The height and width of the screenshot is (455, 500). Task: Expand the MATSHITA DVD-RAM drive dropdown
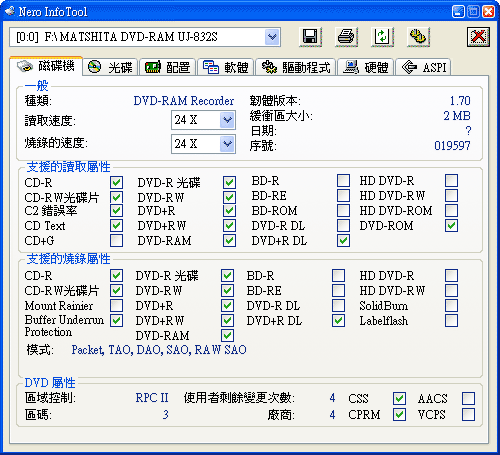pos(272,37)
